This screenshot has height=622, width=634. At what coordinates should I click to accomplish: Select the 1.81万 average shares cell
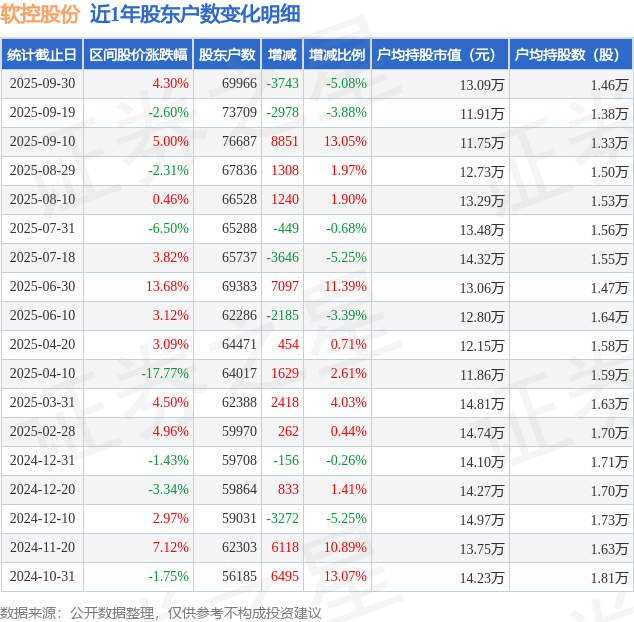tap(609, 577)
